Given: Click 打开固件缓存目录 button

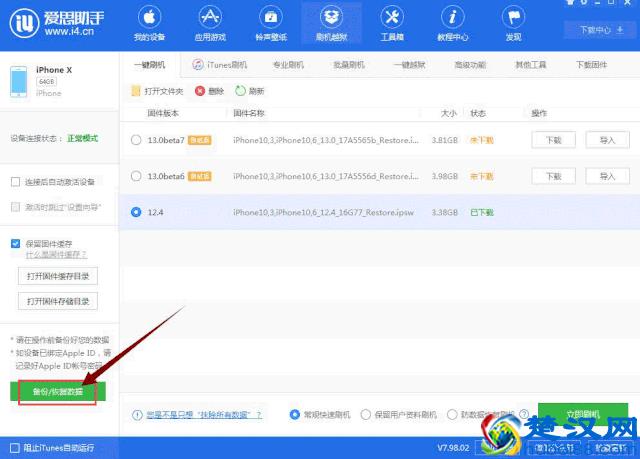Looking at the screenshot, I should [58, 276].
